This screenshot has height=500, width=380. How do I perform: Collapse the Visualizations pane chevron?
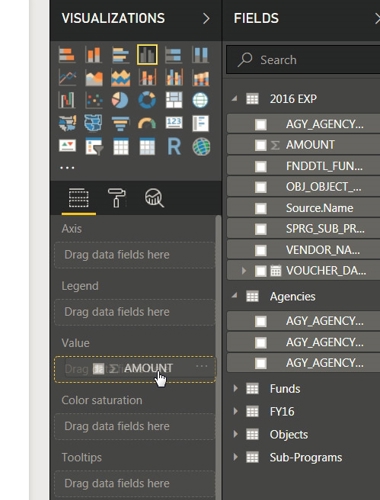pos(206,19)
